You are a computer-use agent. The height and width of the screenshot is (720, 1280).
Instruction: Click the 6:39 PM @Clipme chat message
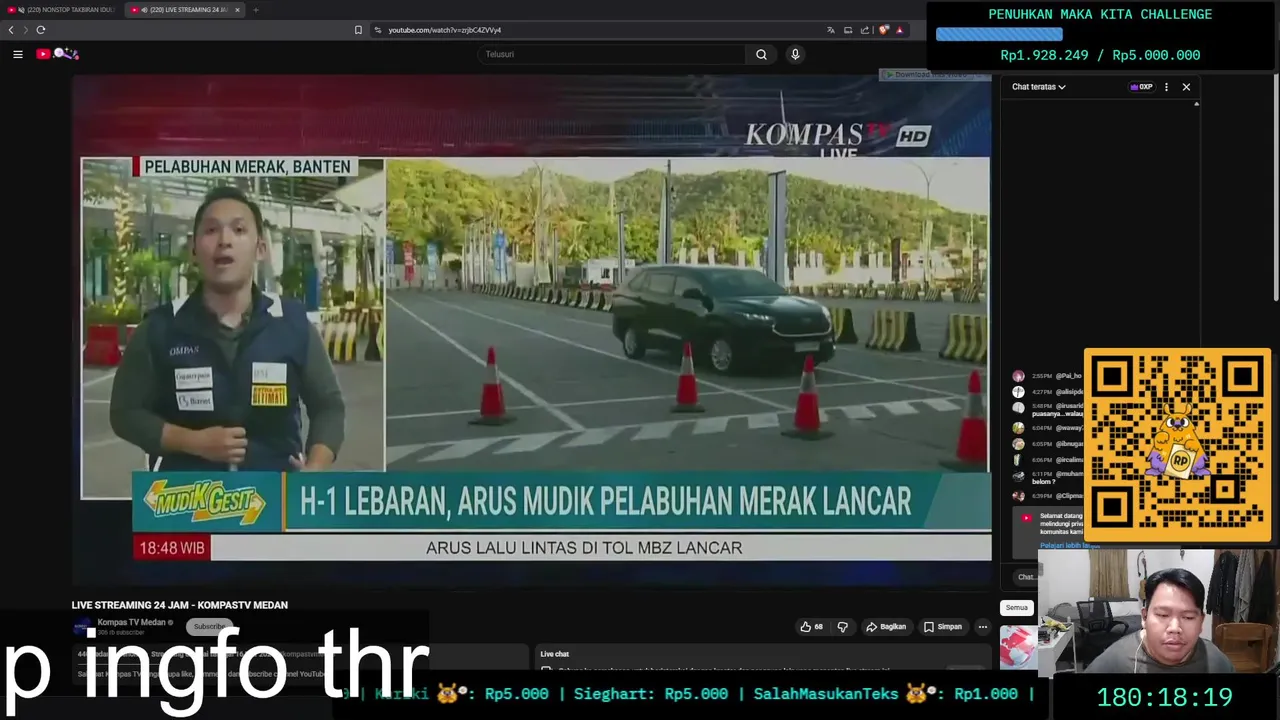click(x=1048, y=496)
